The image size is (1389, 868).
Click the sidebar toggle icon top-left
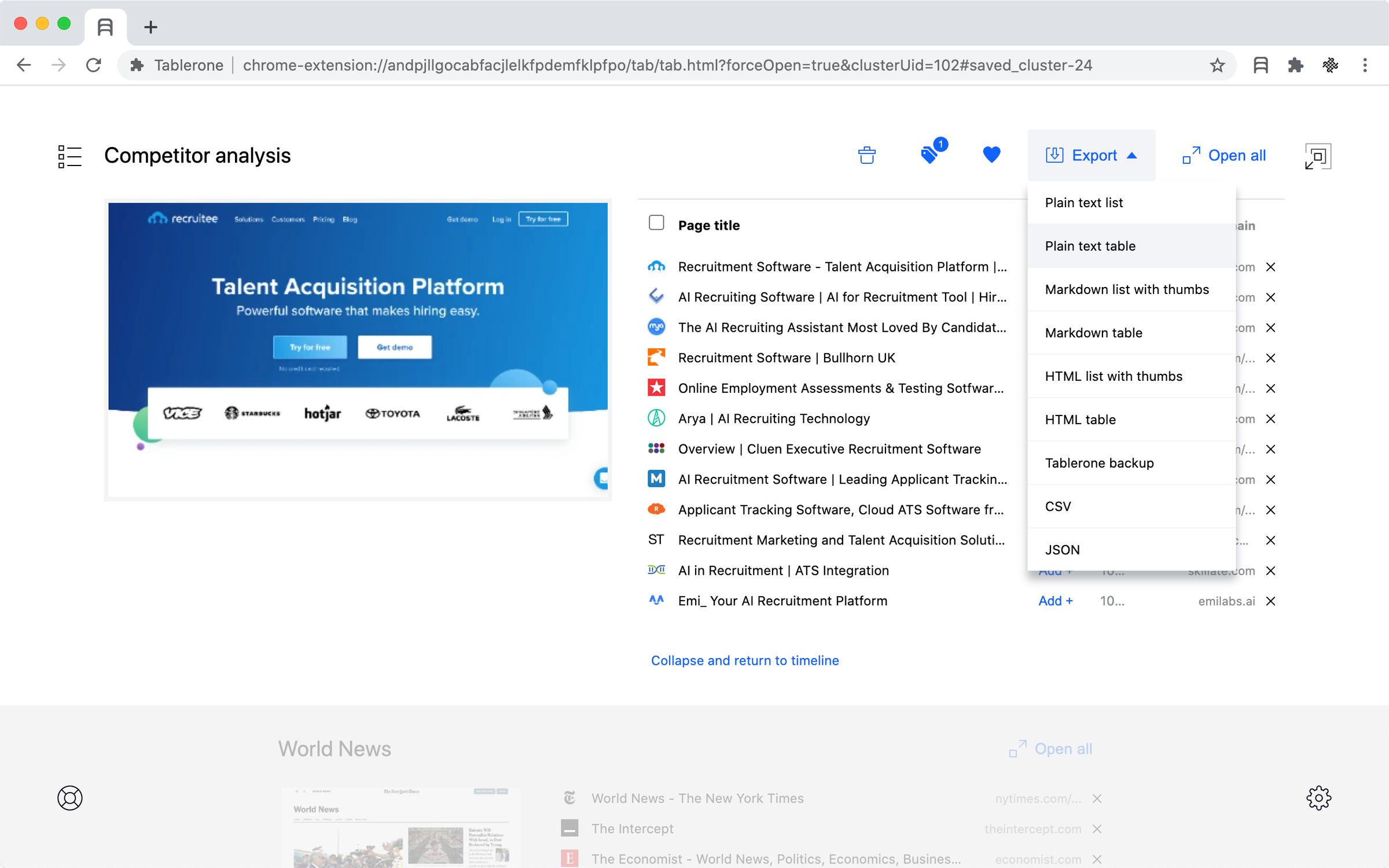(x=70, y=155)
